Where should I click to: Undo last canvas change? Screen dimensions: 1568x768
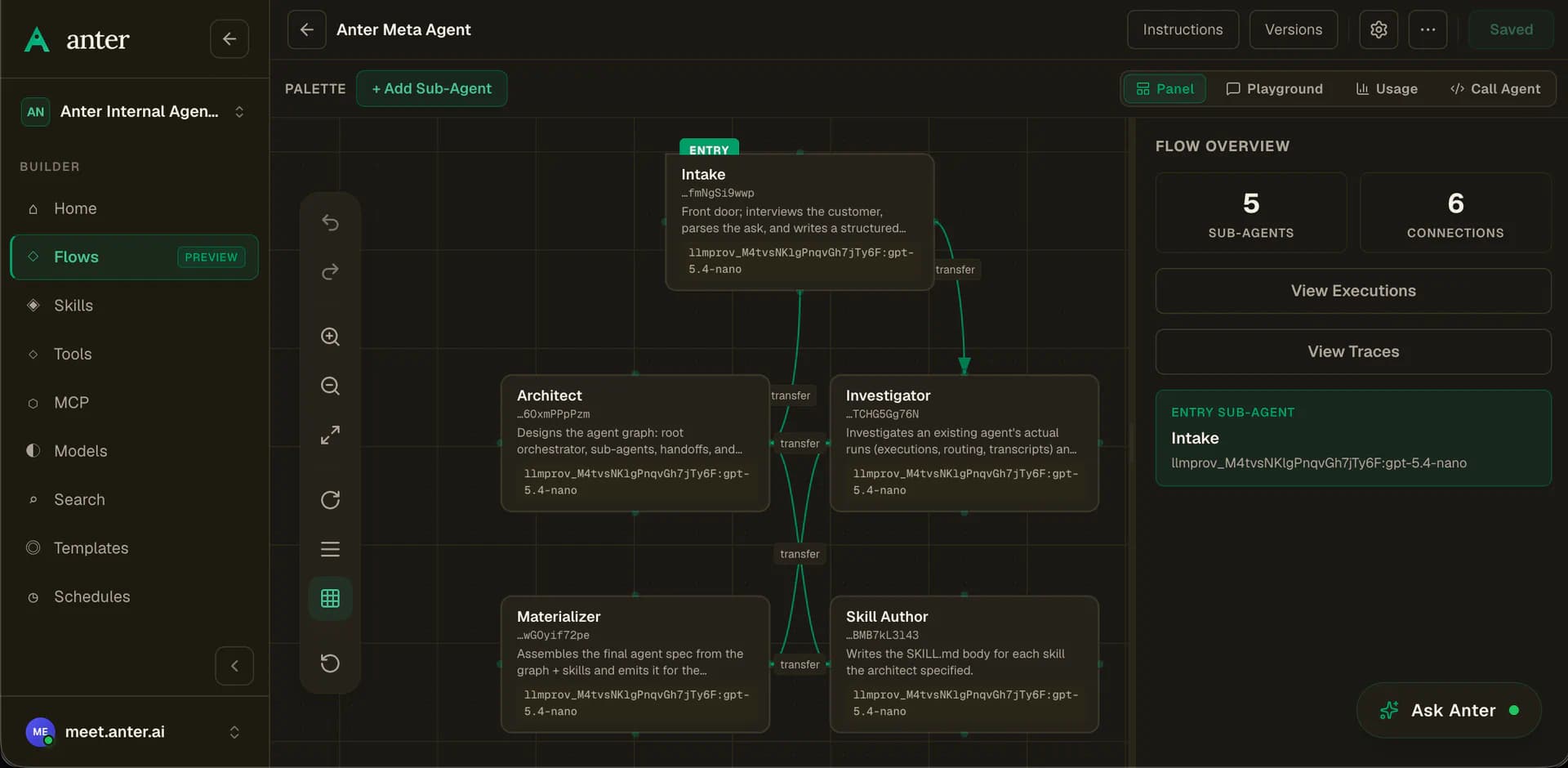[x=330, y=222]
